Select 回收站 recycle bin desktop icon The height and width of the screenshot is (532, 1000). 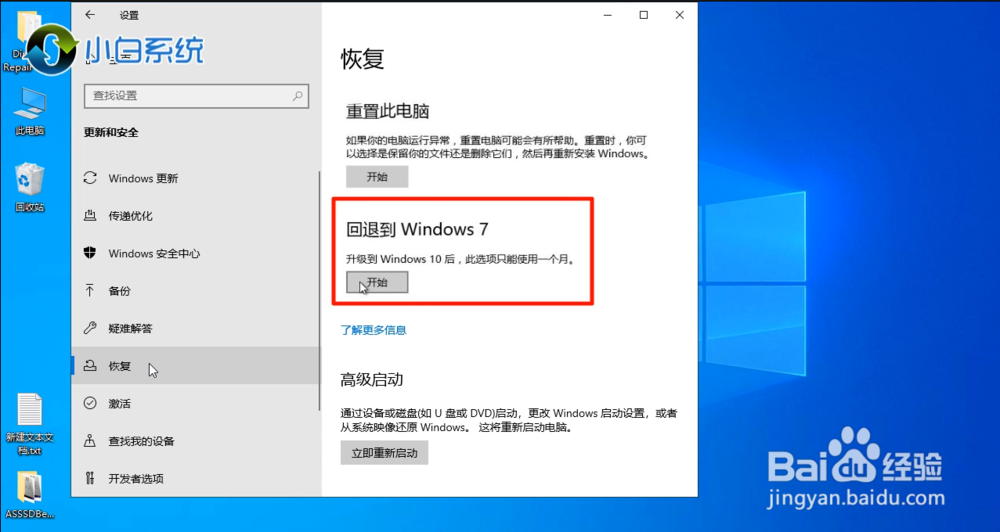[29, 188]
